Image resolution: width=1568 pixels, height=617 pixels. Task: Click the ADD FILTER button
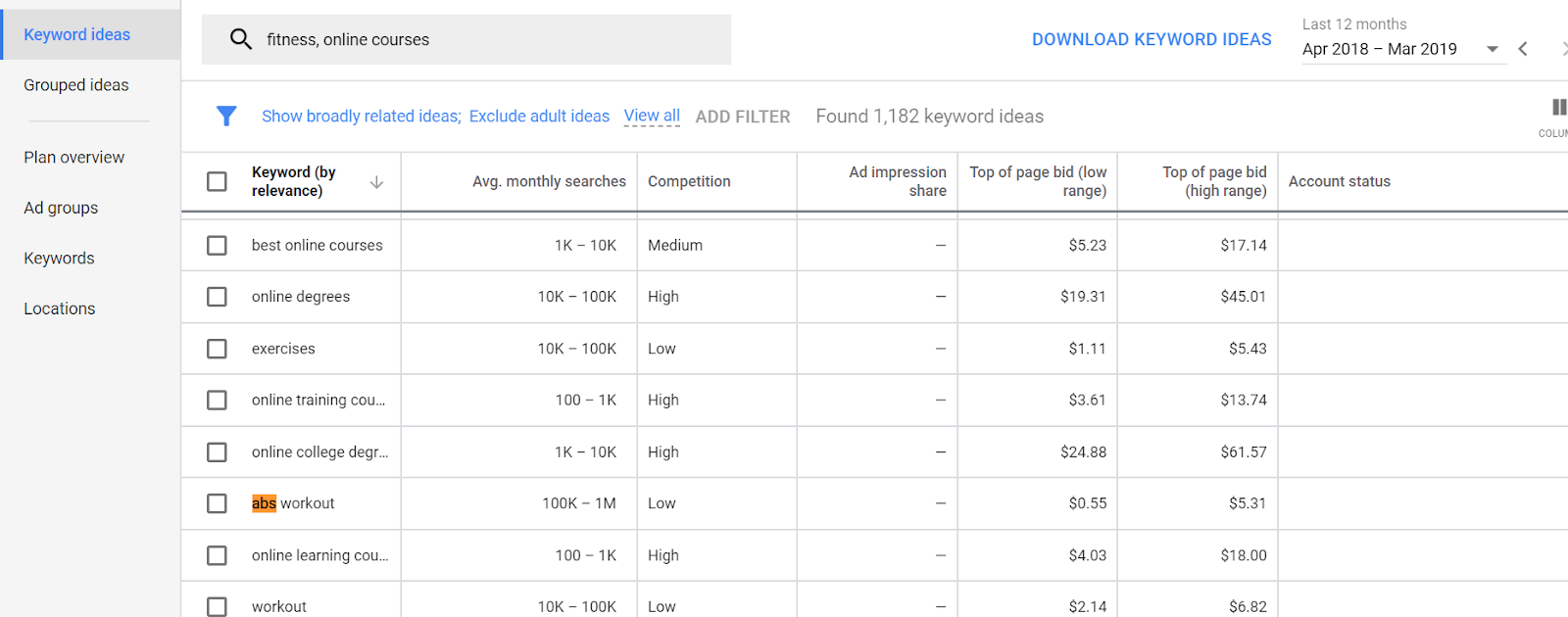point(743,117)
